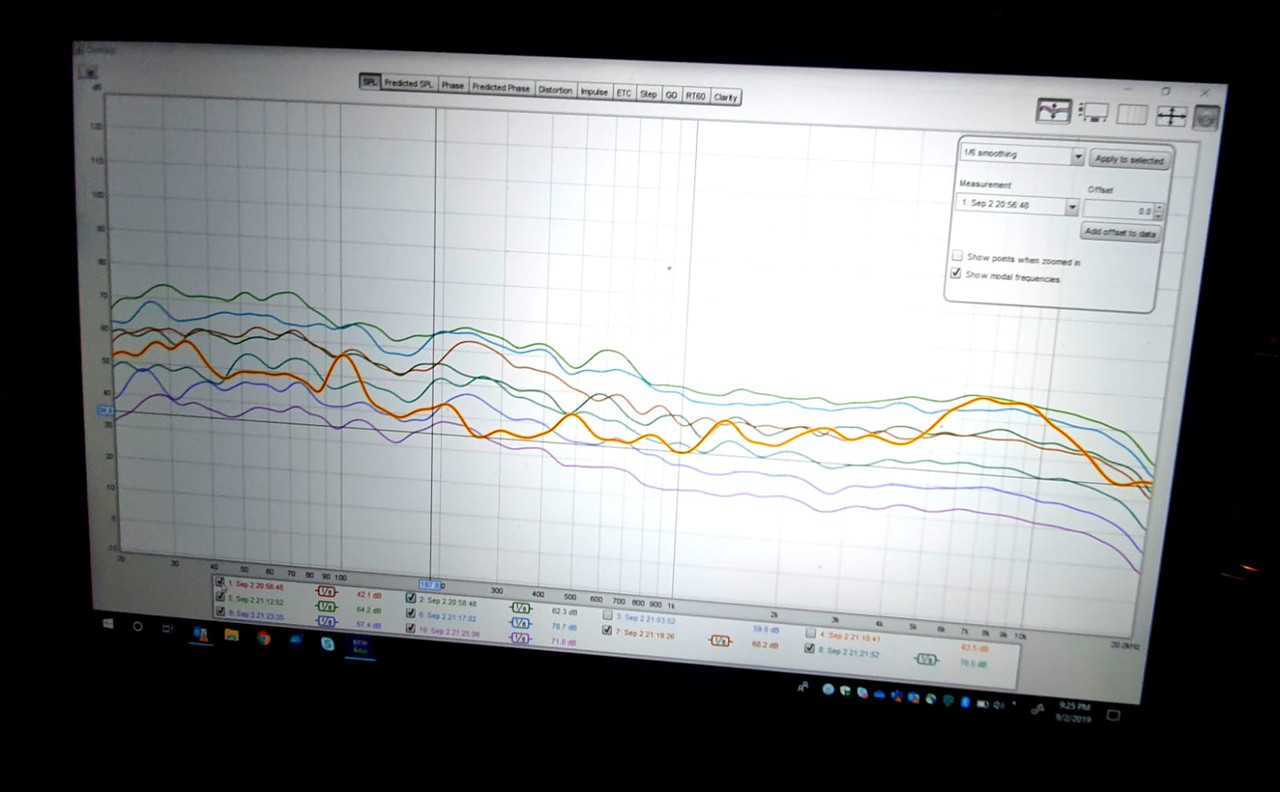Open the RT60 tab
Viewport: 1280px width, 792px height.
tap(696, 96)
